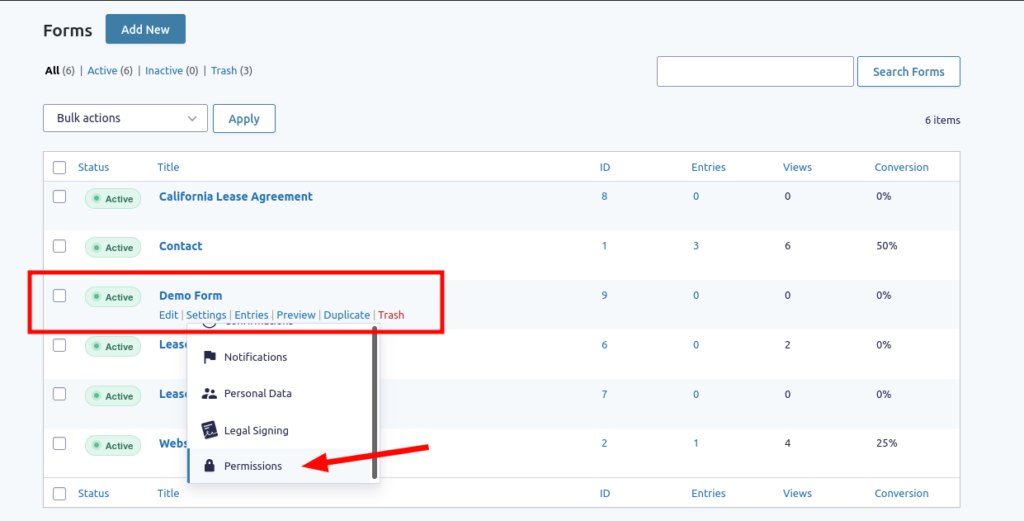Sort by Views column header
The width and height of the screenshot is (1024, 521).
pos(797,167)
